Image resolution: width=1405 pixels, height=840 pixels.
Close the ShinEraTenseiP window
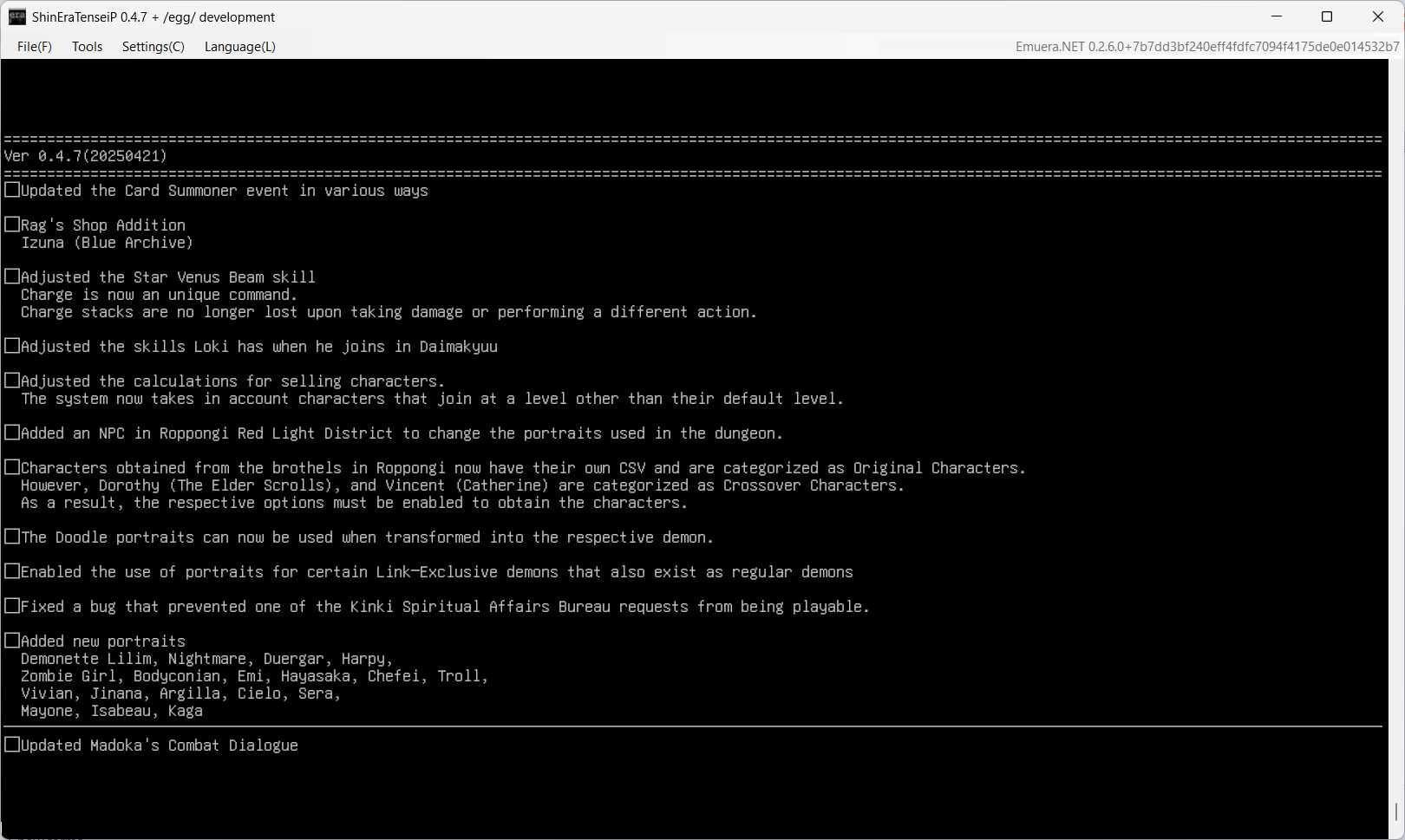[1377, 16]
